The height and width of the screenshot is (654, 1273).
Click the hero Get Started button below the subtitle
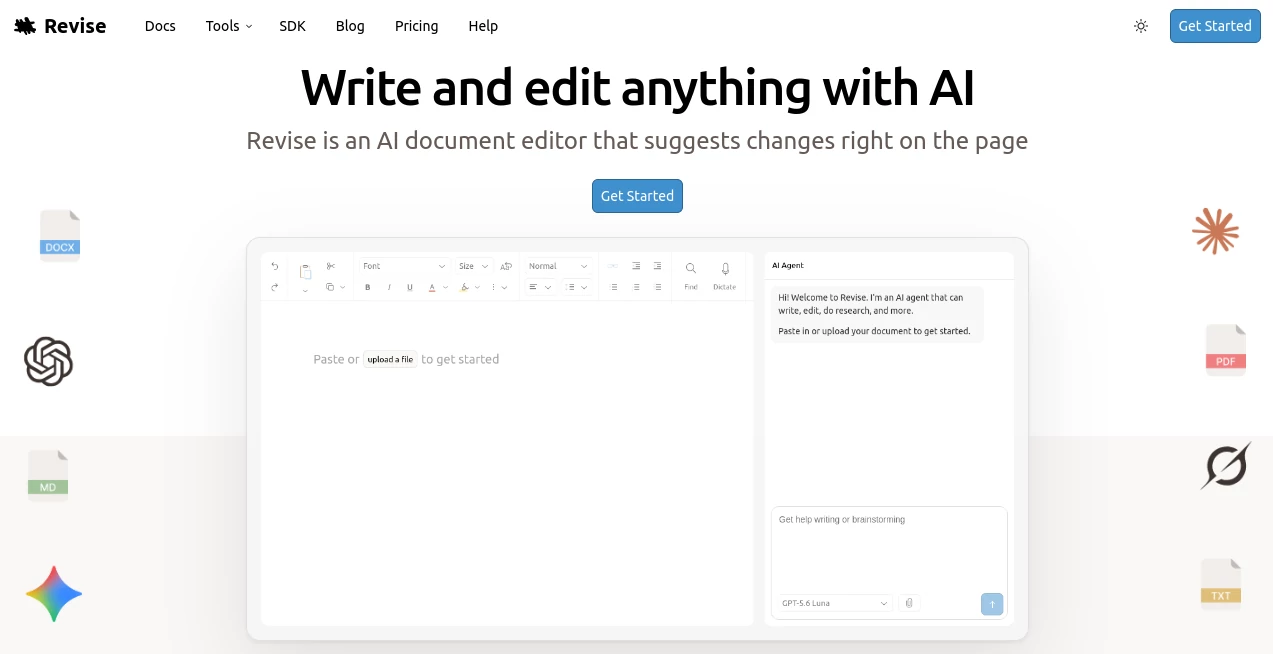pos(637,196)
